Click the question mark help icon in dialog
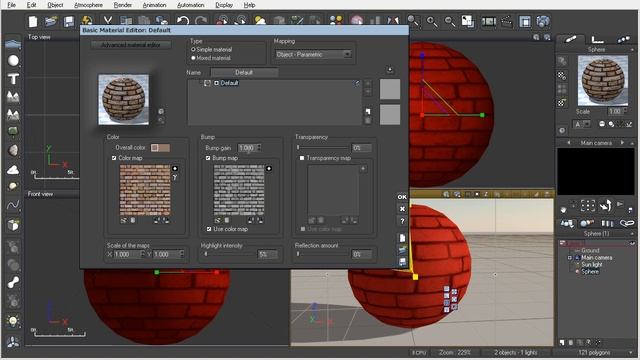 tap(402, 221)
